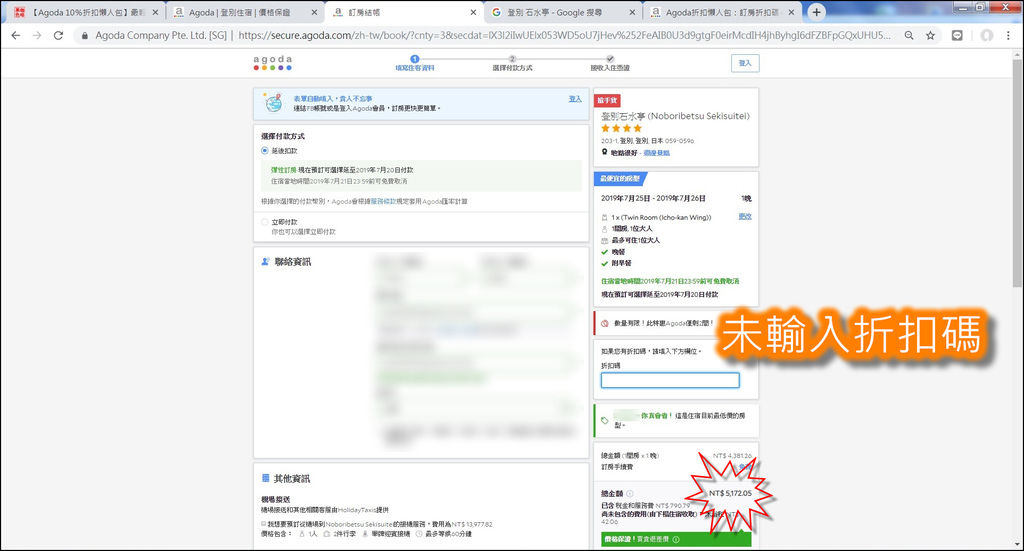
Task: Close the 訂房結帳 tab
Action: tap(473, 12)
